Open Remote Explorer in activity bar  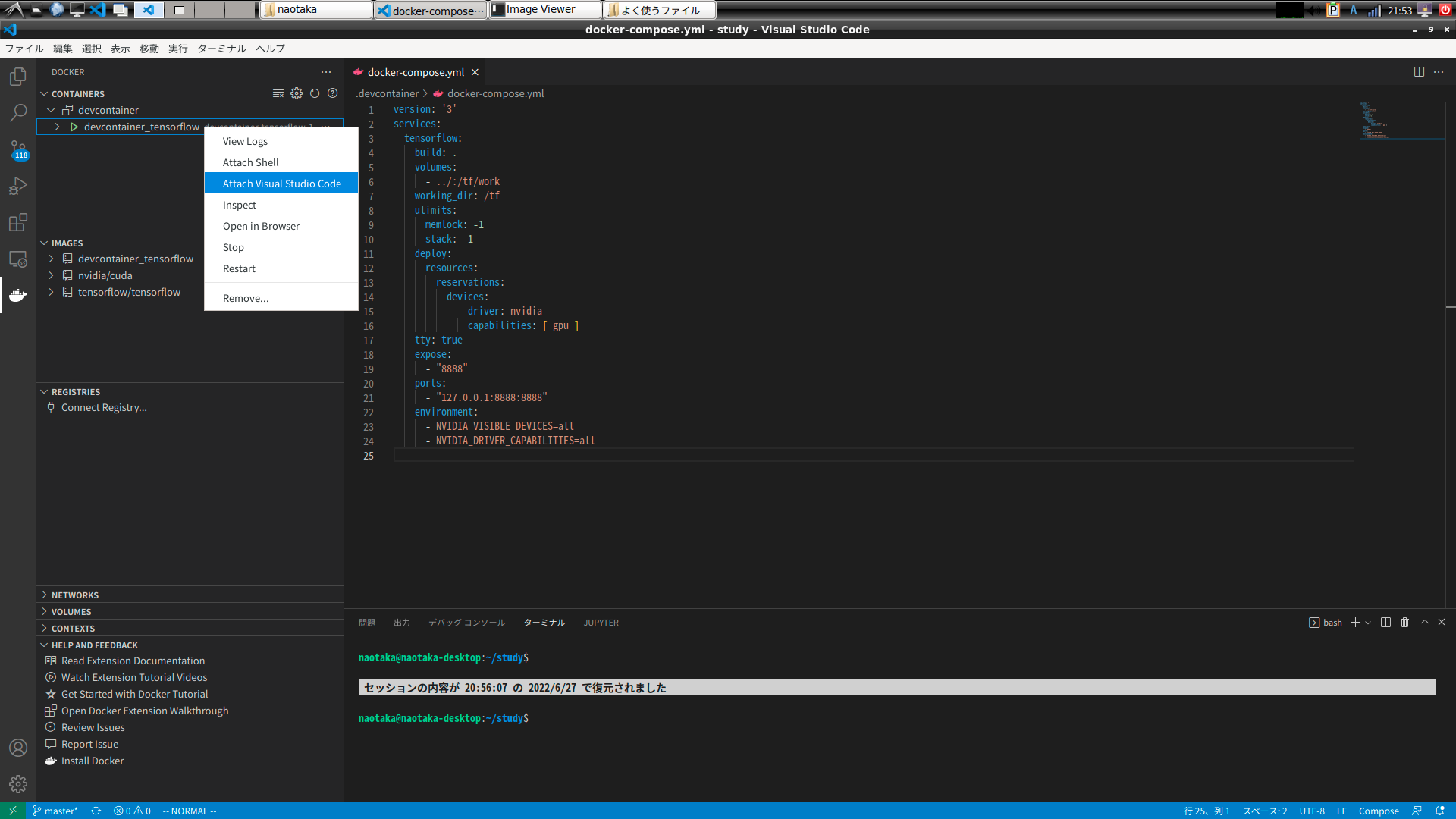(x=18, y=259)
